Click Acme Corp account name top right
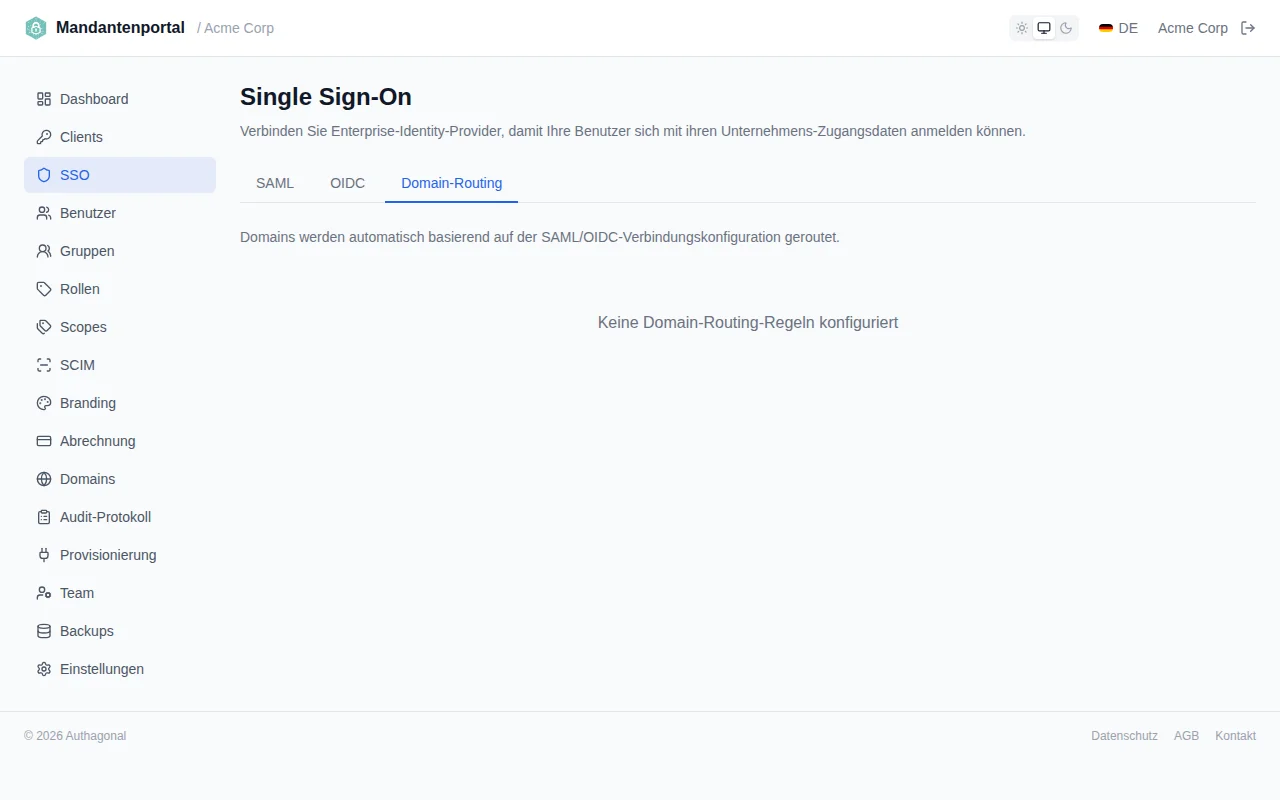Viewport: 1280px width, 800px height. [x=1193, y=28]
